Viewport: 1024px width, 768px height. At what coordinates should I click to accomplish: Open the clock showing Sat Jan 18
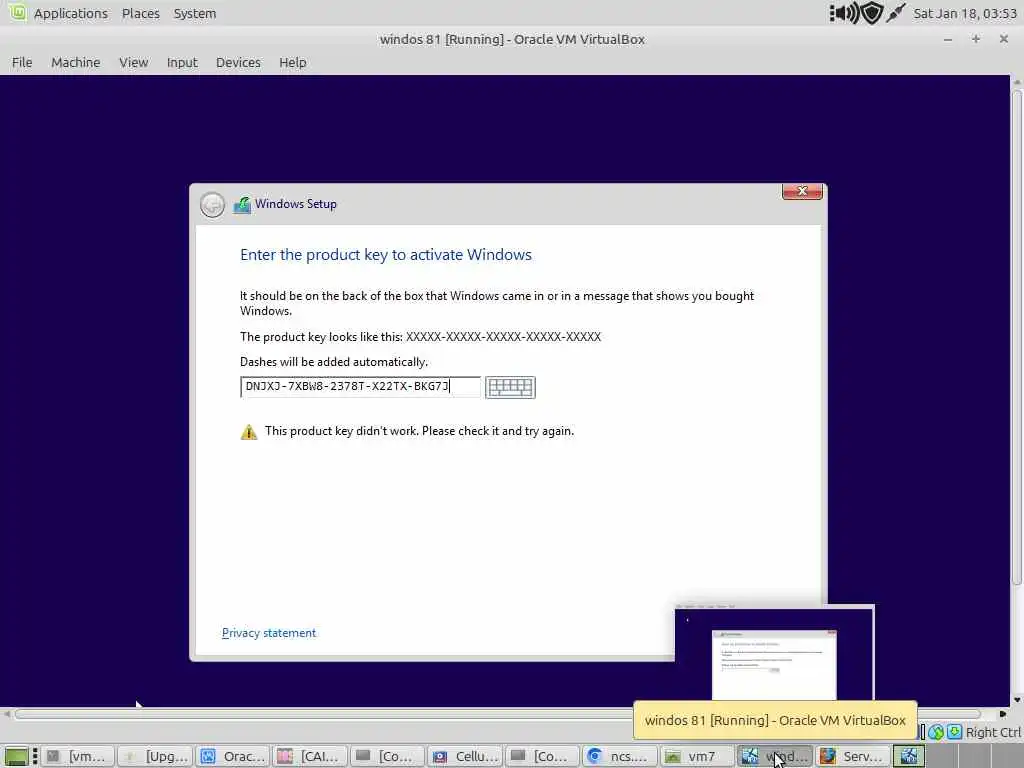tap(965, 13)
